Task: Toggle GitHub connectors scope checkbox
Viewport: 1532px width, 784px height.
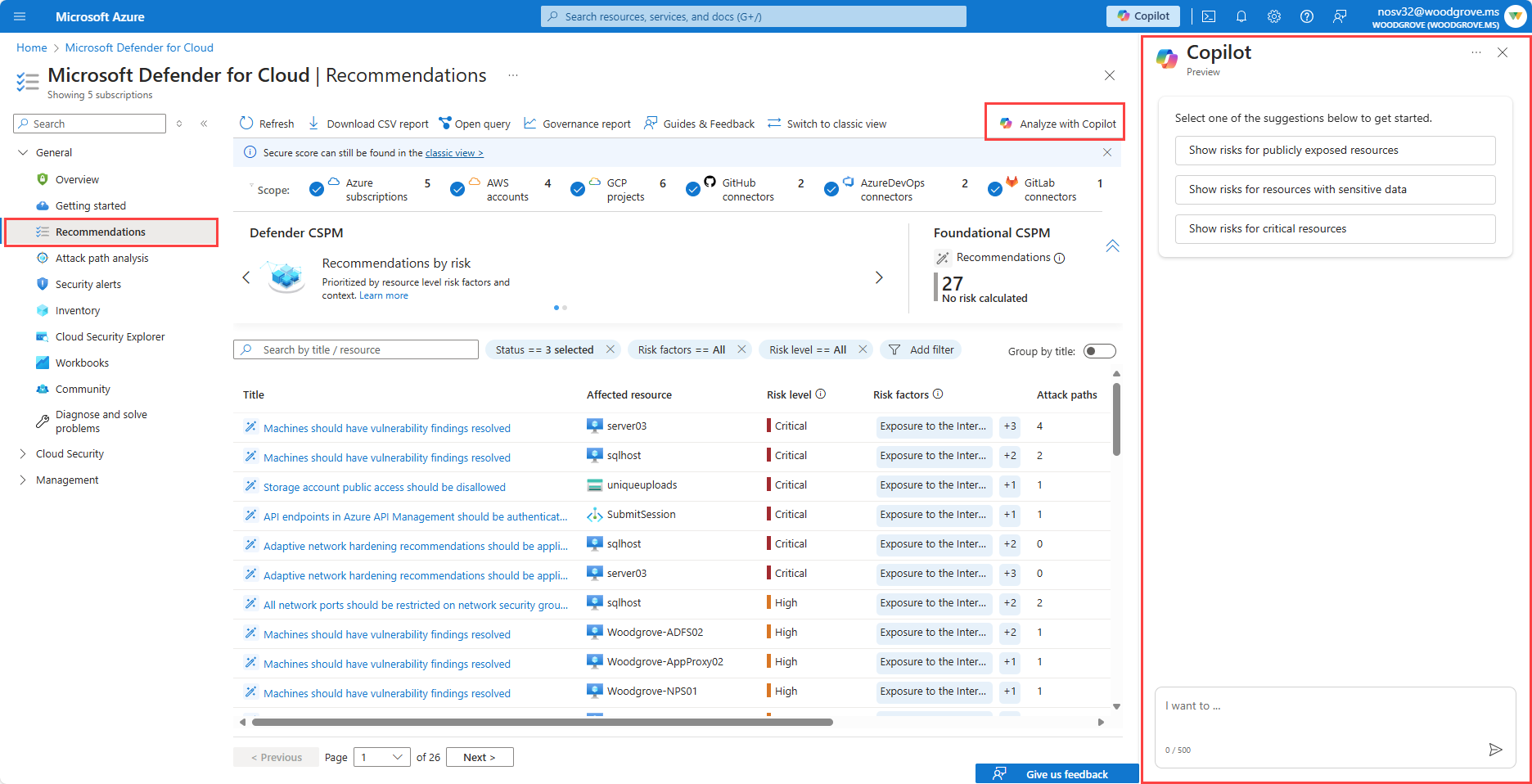Action: tap(693, 189)
